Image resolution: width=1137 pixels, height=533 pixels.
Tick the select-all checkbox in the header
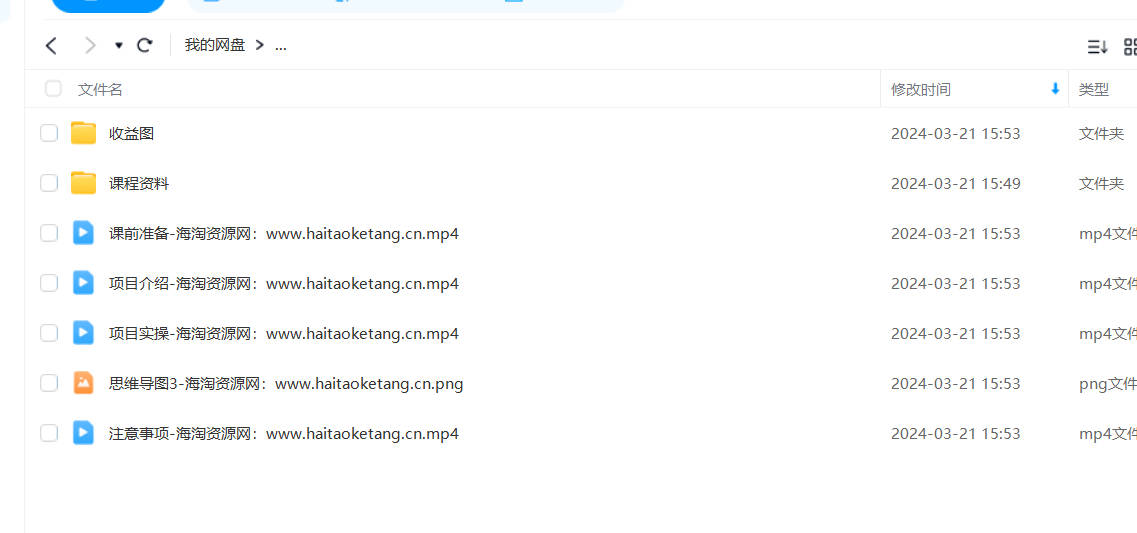(x=53, y=88)
